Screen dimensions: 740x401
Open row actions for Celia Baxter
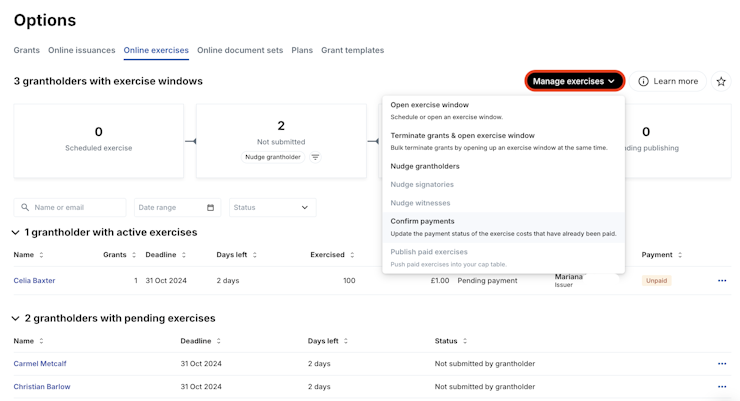pyautogui.click(x=722, y=281)
